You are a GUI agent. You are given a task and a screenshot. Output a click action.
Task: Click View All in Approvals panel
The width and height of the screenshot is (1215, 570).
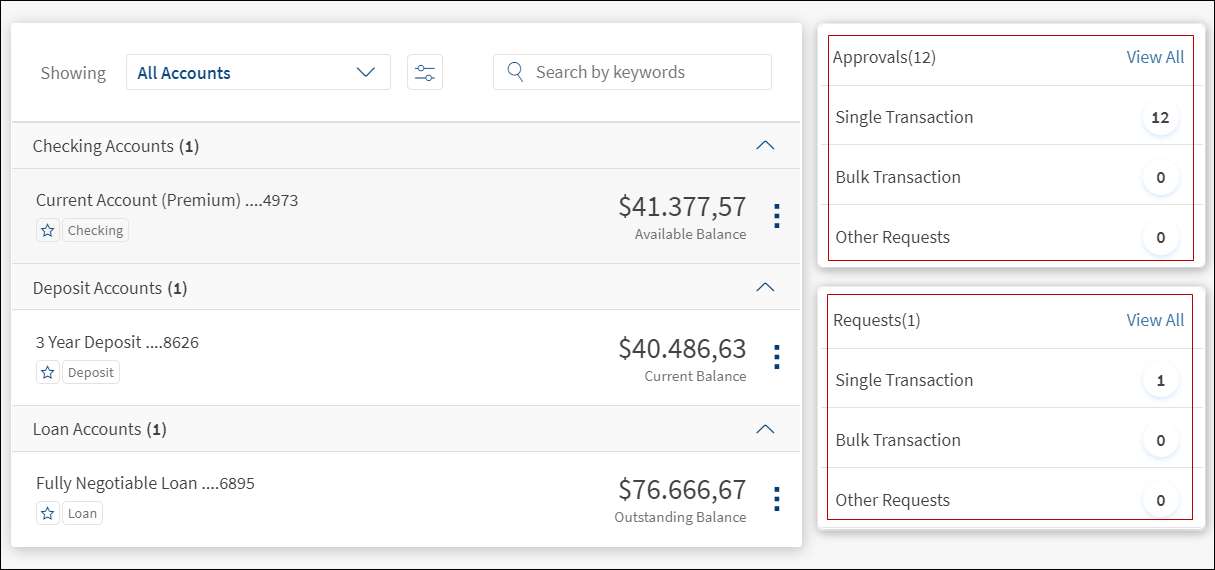(x=1155, y=57)
